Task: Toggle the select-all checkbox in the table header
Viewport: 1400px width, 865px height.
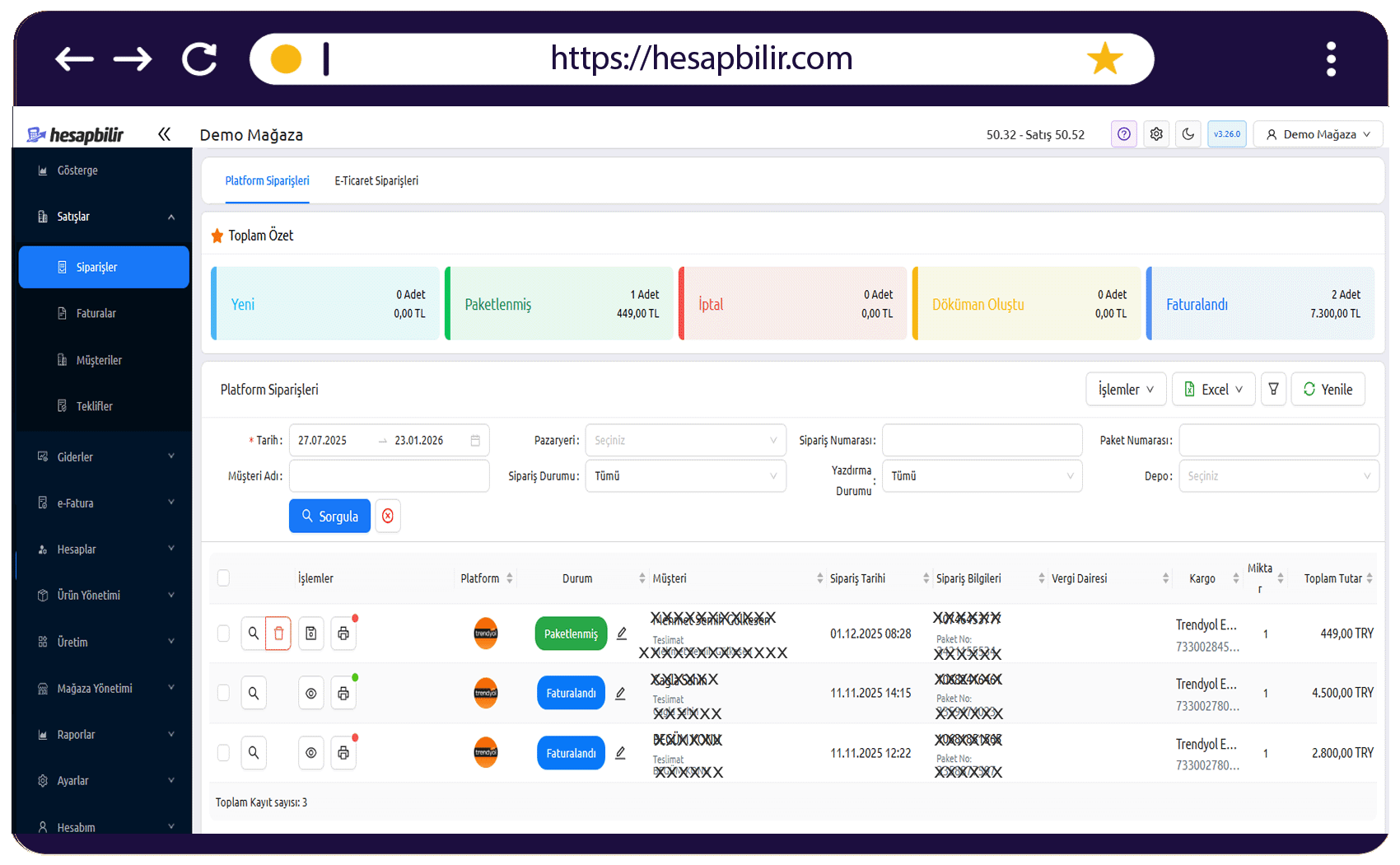Action: [x=223, y=578]
